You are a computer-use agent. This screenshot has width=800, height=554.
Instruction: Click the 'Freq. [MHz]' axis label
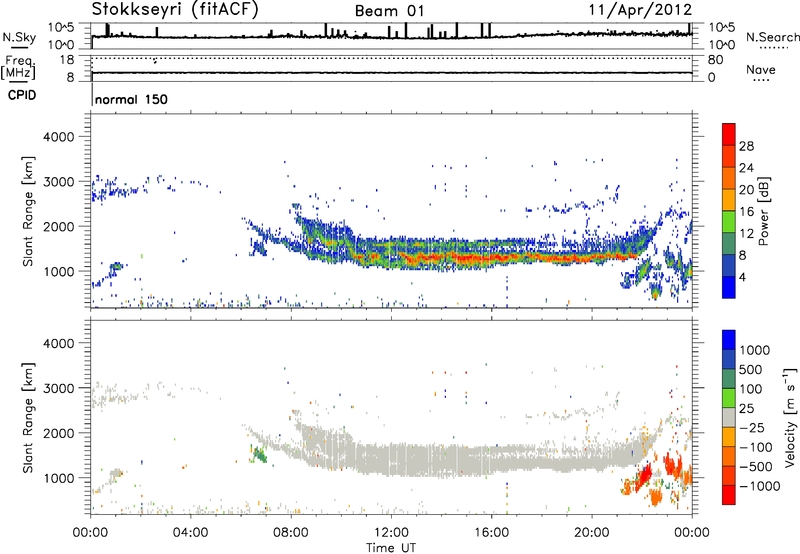[18, 67]
